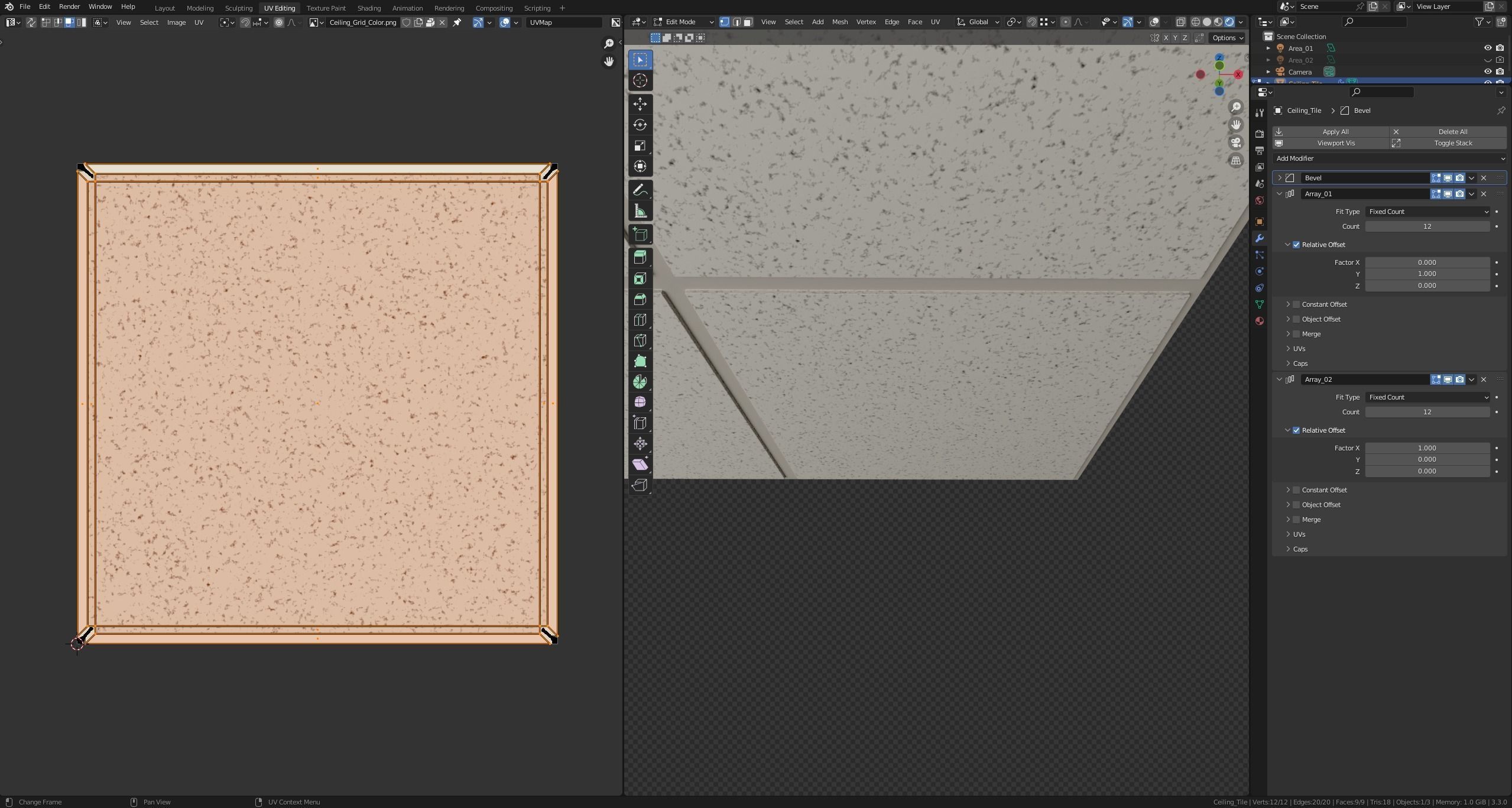
Task: Select the Shrink/Fatten tool
Action: tap(640, 444)
